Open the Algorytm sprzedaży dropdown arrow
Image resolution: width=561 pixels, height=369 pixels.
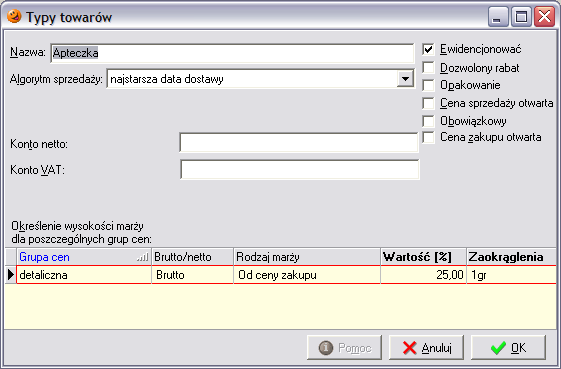pyautogui.click(x=405, y=79)
